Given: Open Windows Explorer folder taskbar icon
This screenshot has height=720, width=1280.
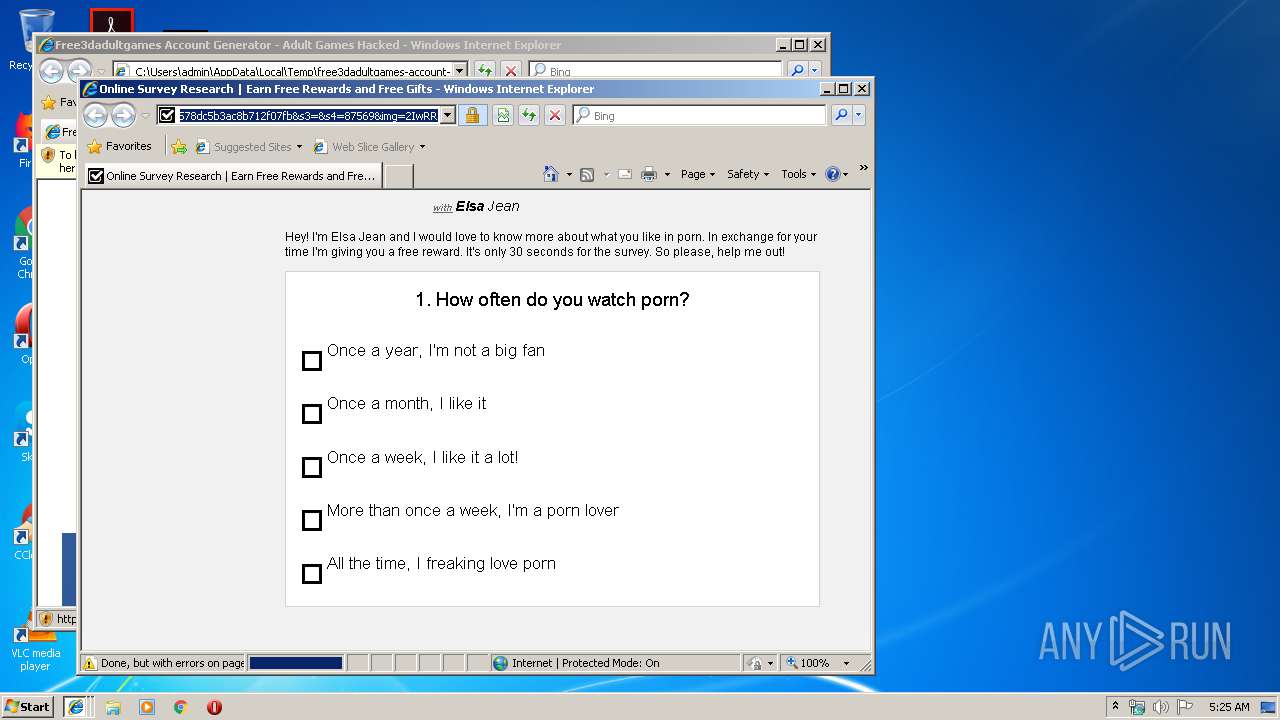Looking at the screenshot, I should pos(113,707).
